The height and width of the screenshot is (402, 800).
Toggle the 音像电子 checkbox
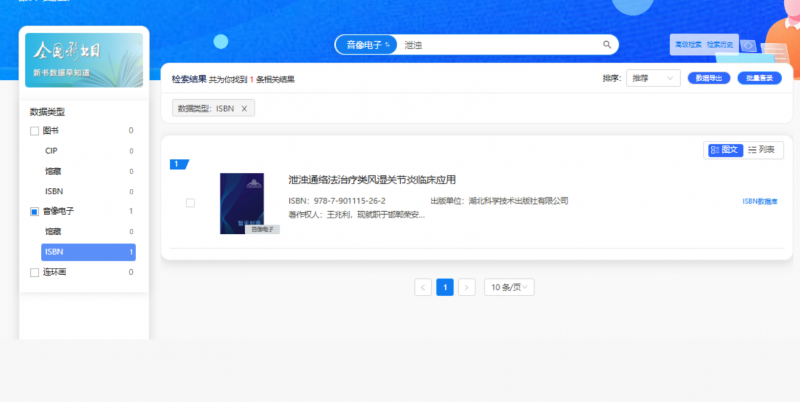click(x=34, y=212)
